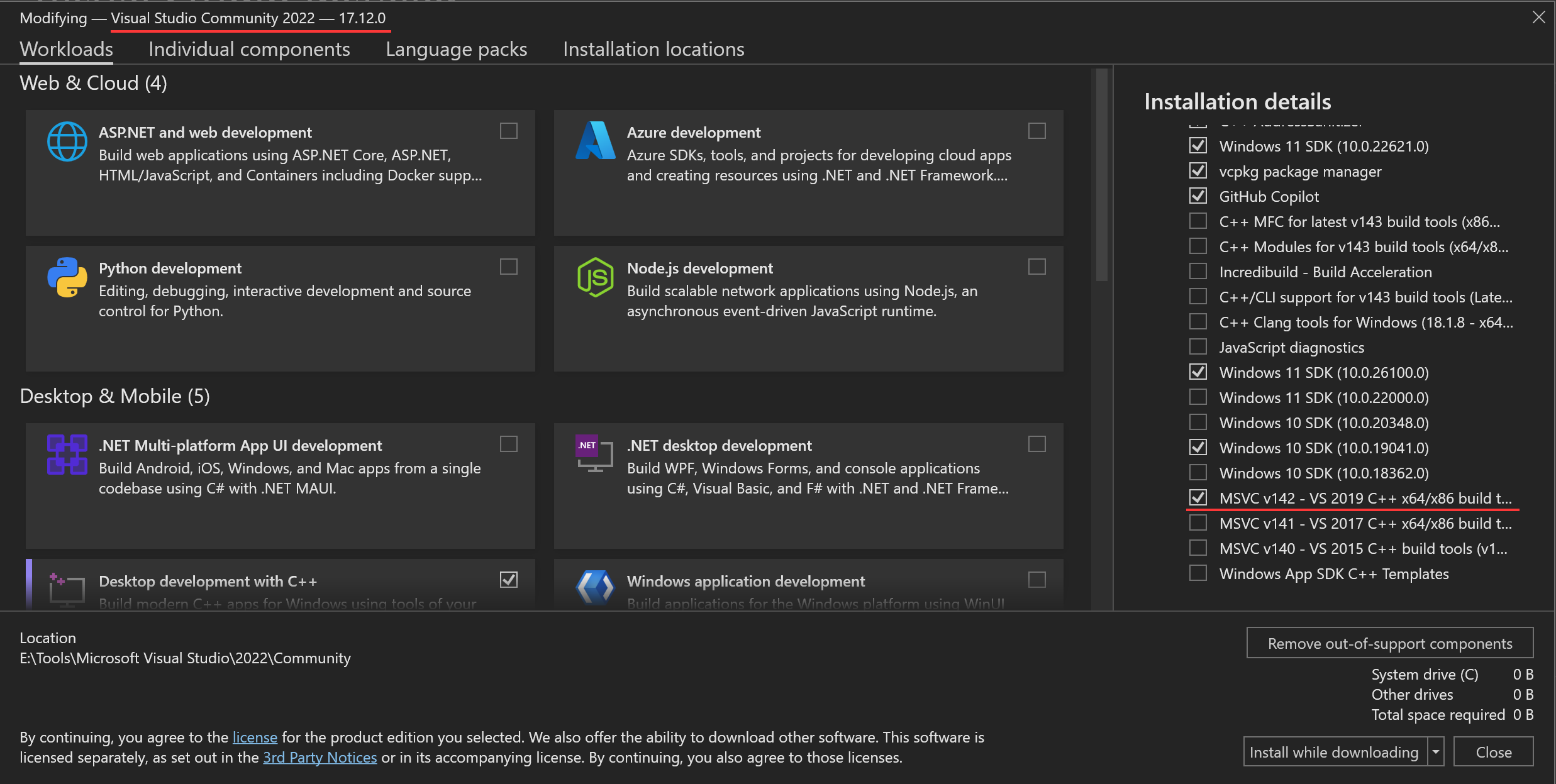Open the Install while downloading dropdown arrow

[1436, 752]
